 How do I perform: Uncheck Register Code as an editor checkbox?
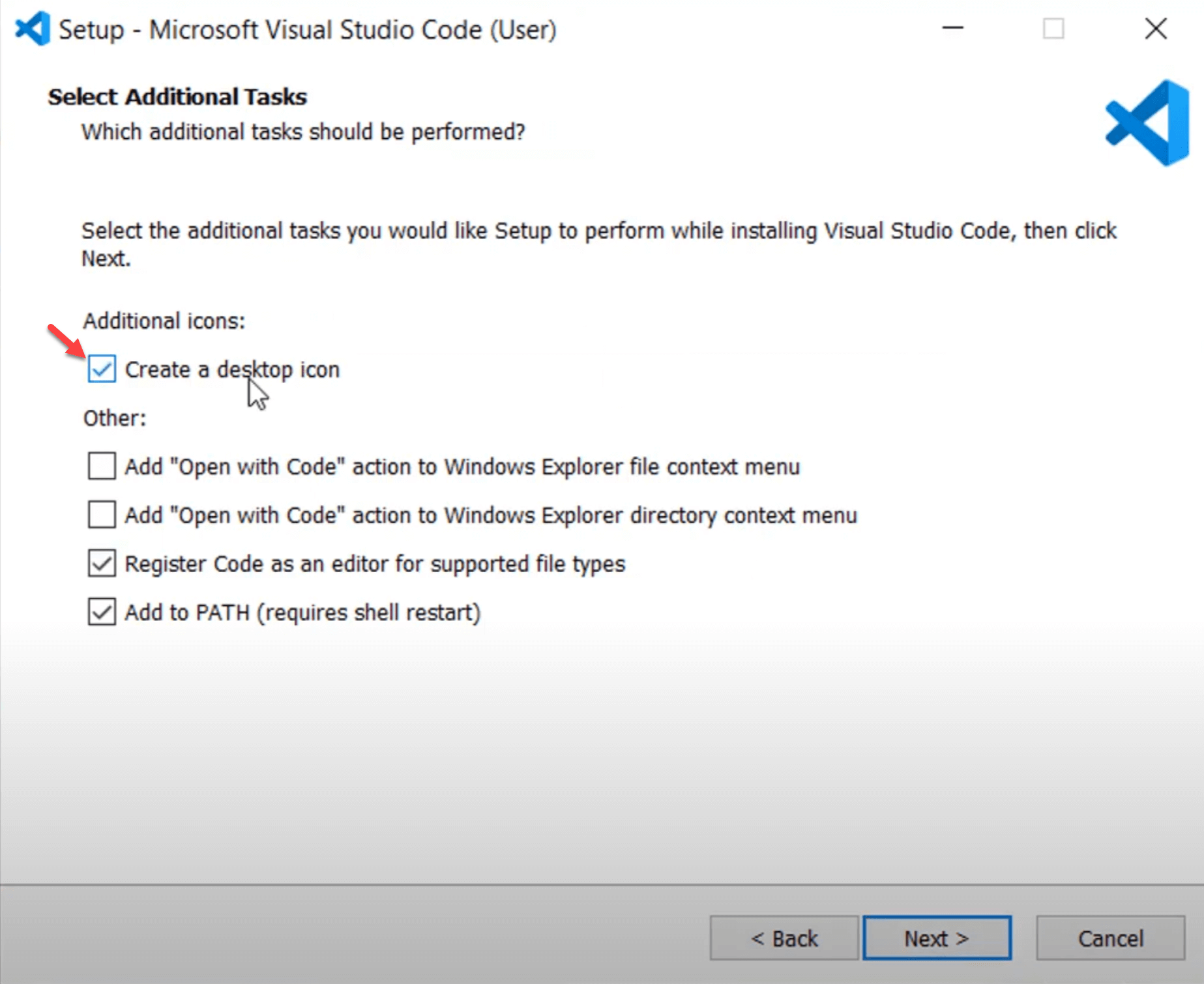point(102,564)
